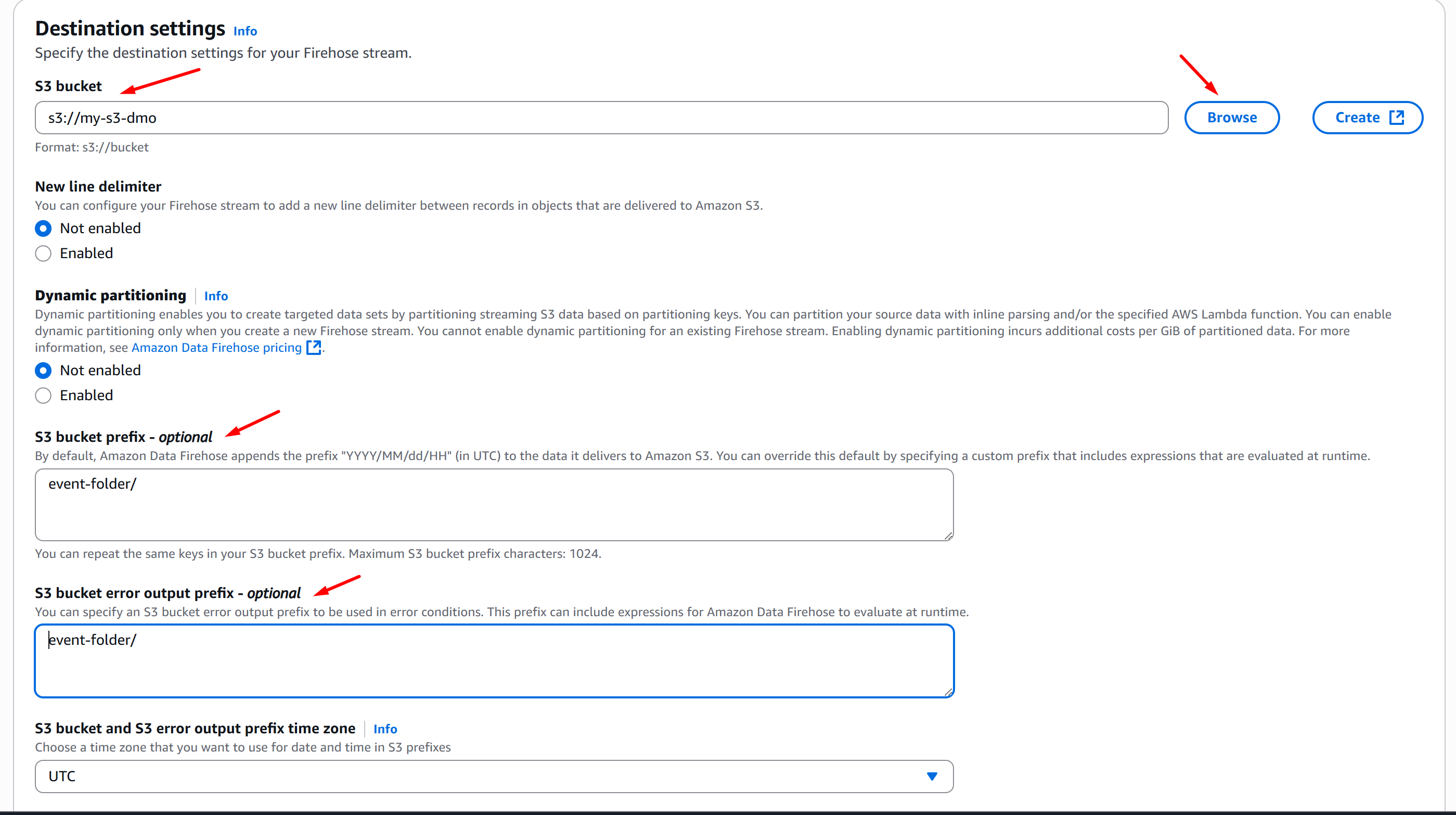
Task: Click the S3 bucket error output prefix field
Action: [x=494, y=660]
